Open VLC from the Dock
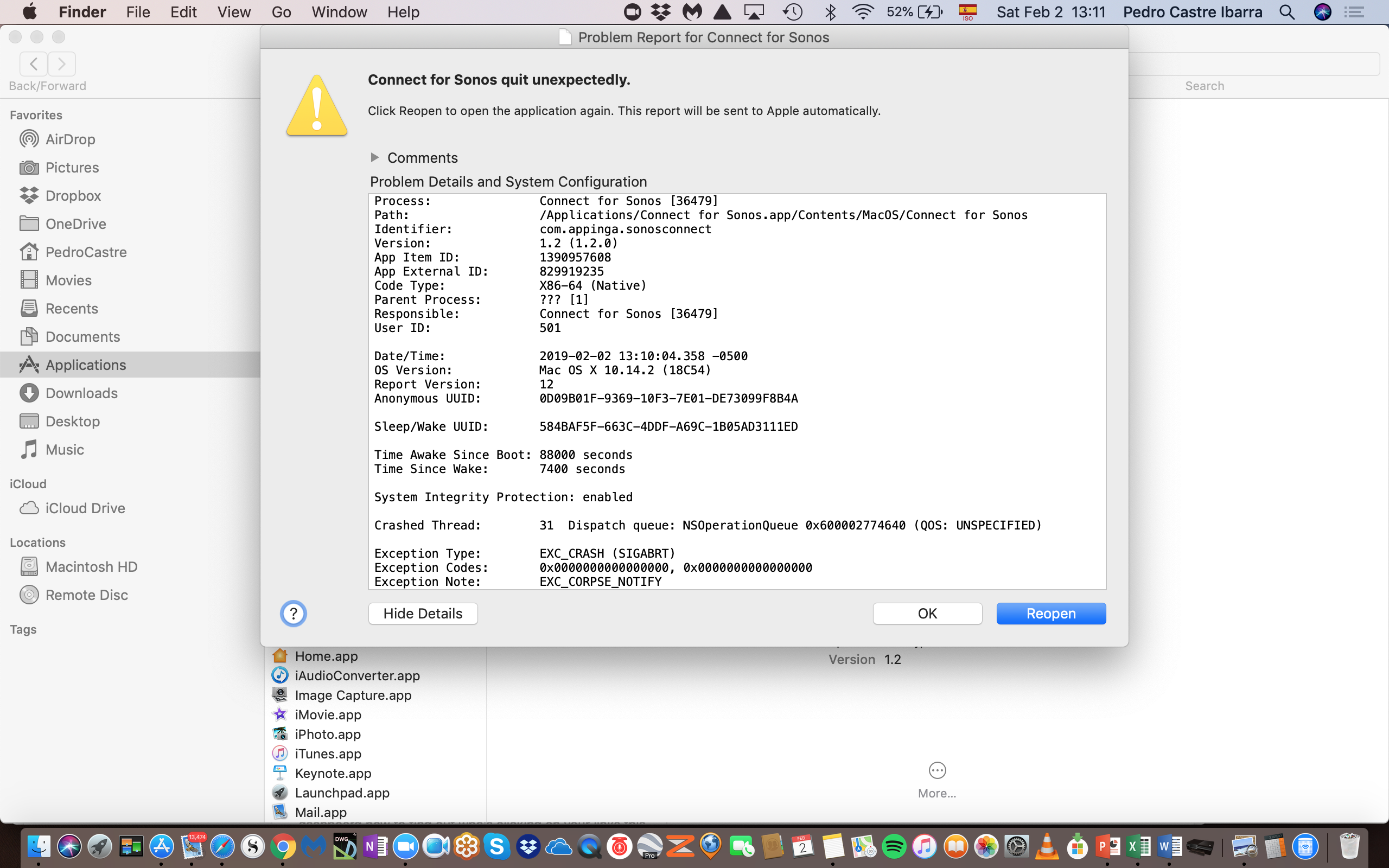 (1047, 846)
